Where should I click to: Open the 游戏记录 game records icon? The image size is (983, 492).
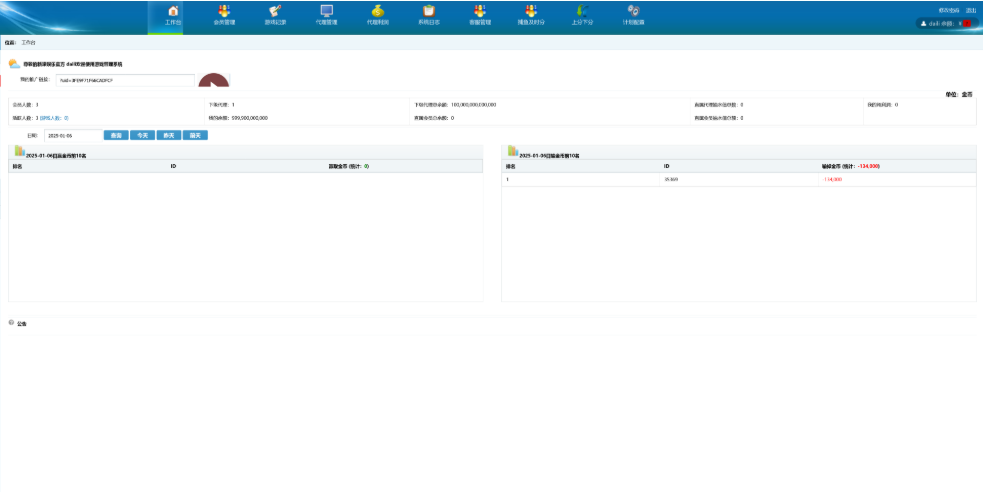[x=275, y=11]
